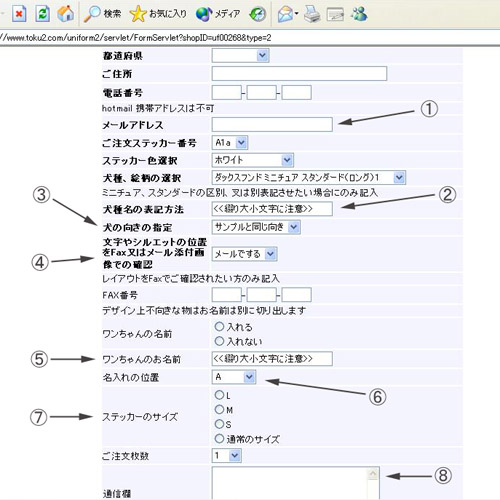The image size is (500, 500).
Task: Click middle 電話番号 phone field
Action: 262,93
